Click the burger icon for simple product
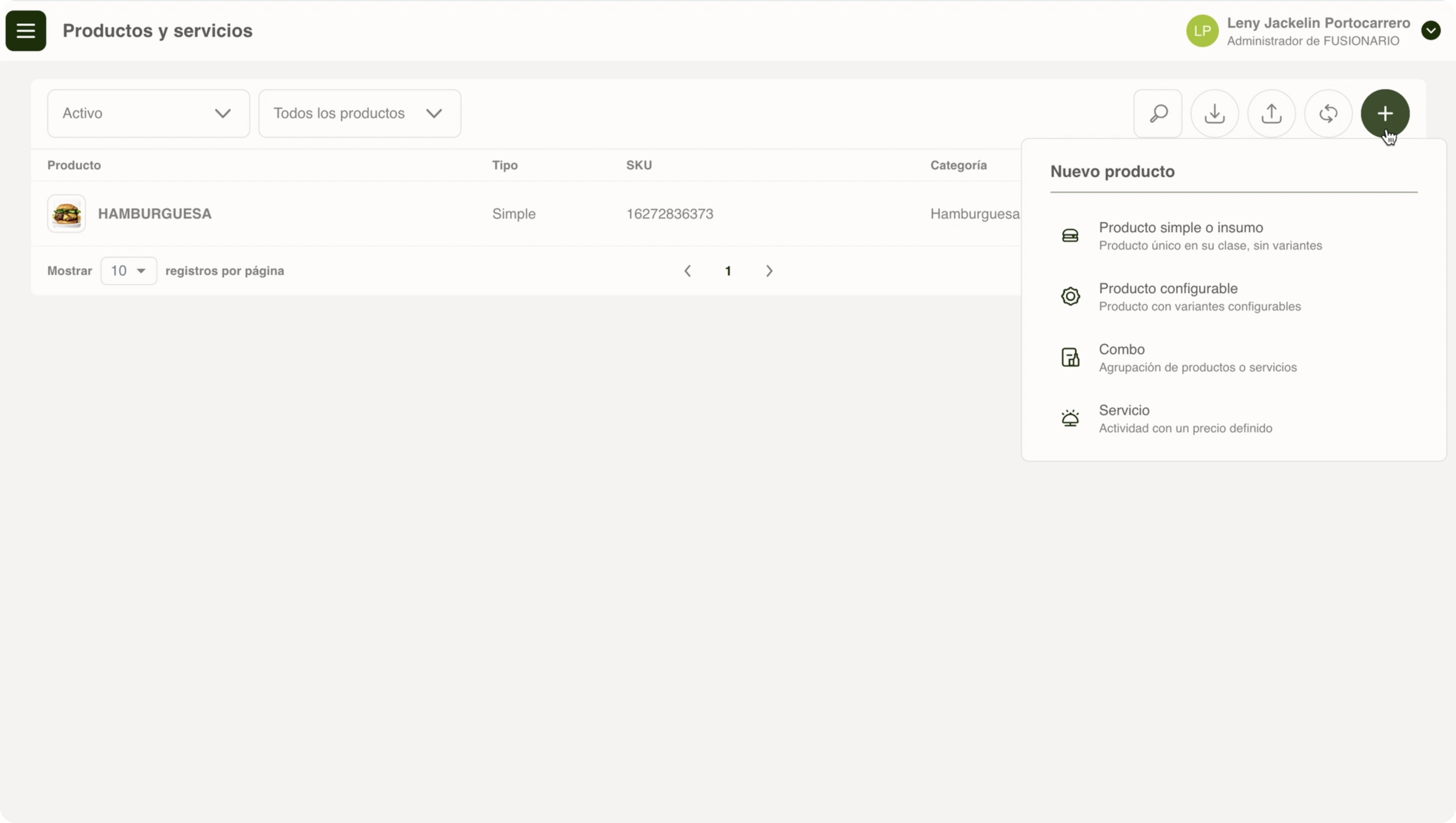 tap(1070, 236)
